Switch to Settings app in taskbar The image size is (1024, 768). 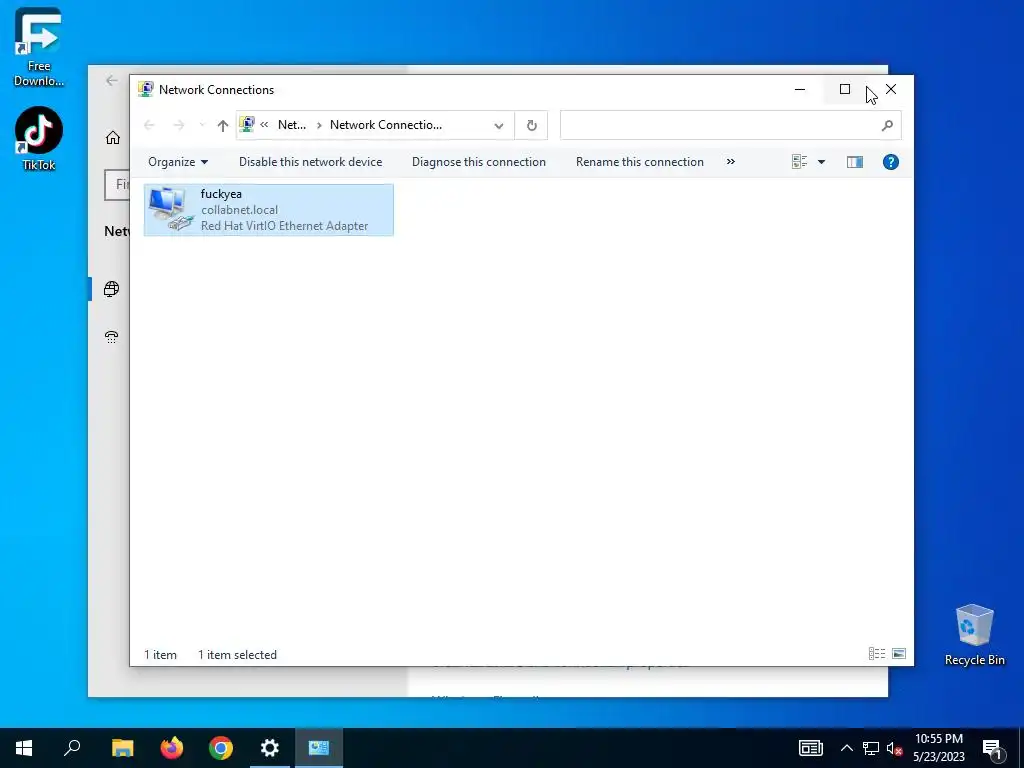click(270, 748)
